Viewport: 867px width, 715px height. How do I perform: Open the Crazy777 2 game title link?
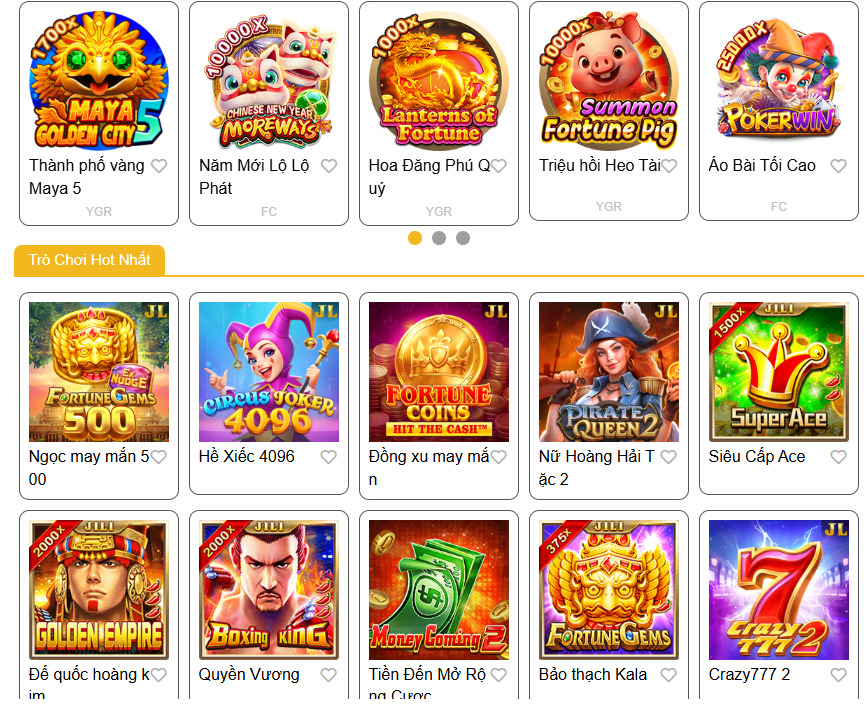pos(749,675)
